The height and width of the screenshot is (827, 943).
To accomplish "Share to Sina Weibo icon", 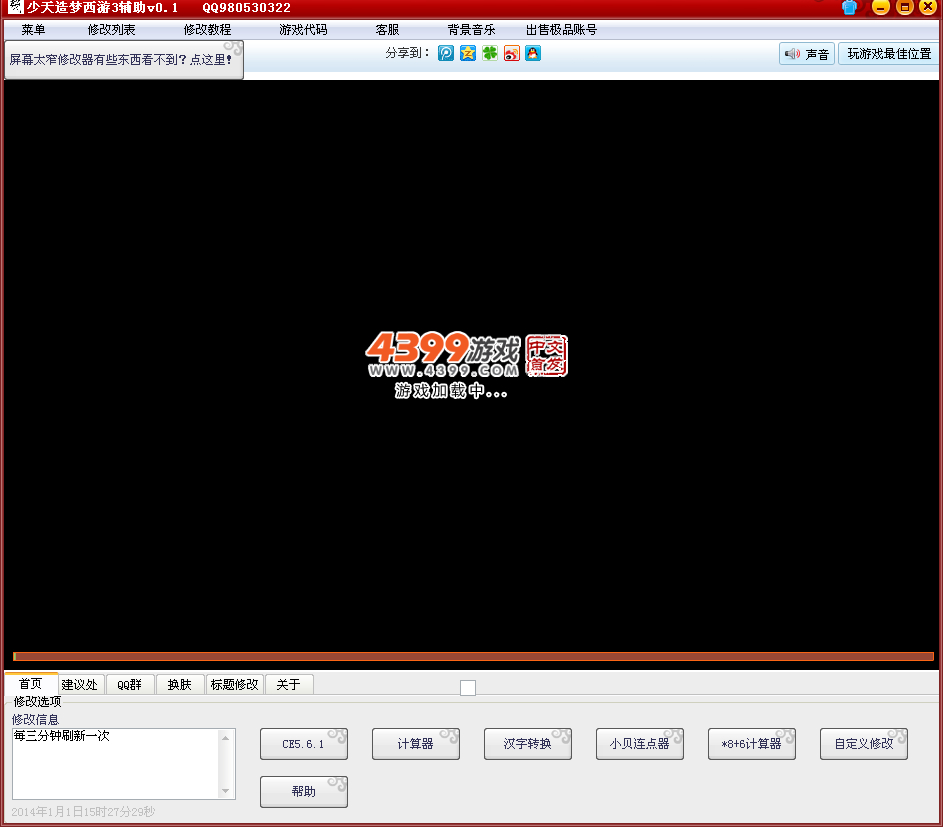I will point(511,53).
